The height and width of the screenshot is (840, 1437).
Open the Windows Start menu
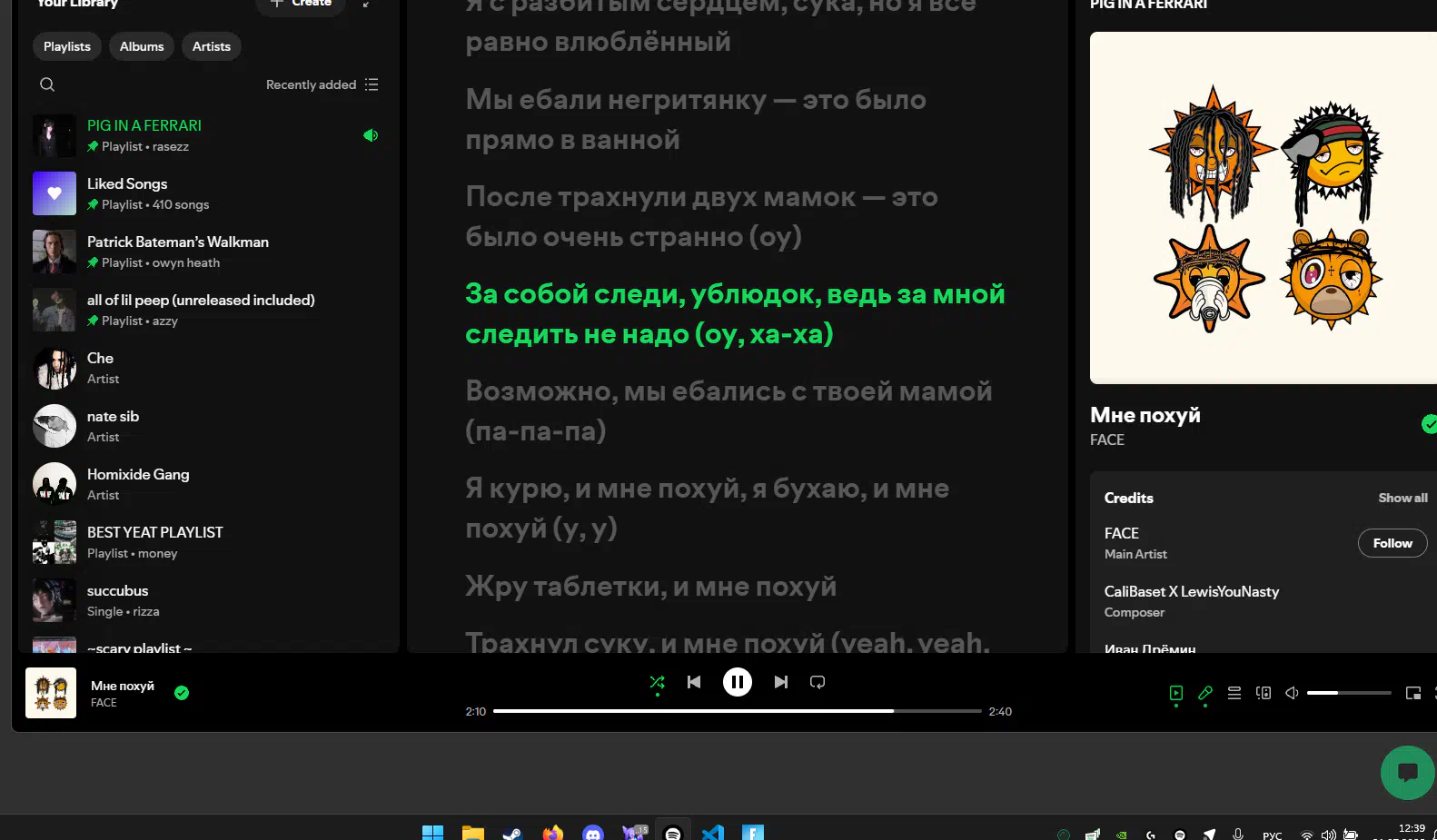(x=432, y=833)
